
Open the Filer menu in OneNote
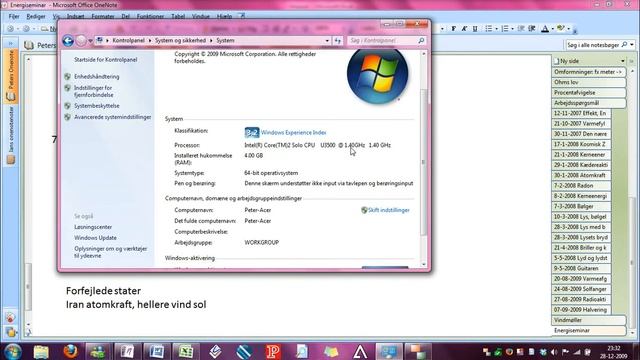point(14,17)
